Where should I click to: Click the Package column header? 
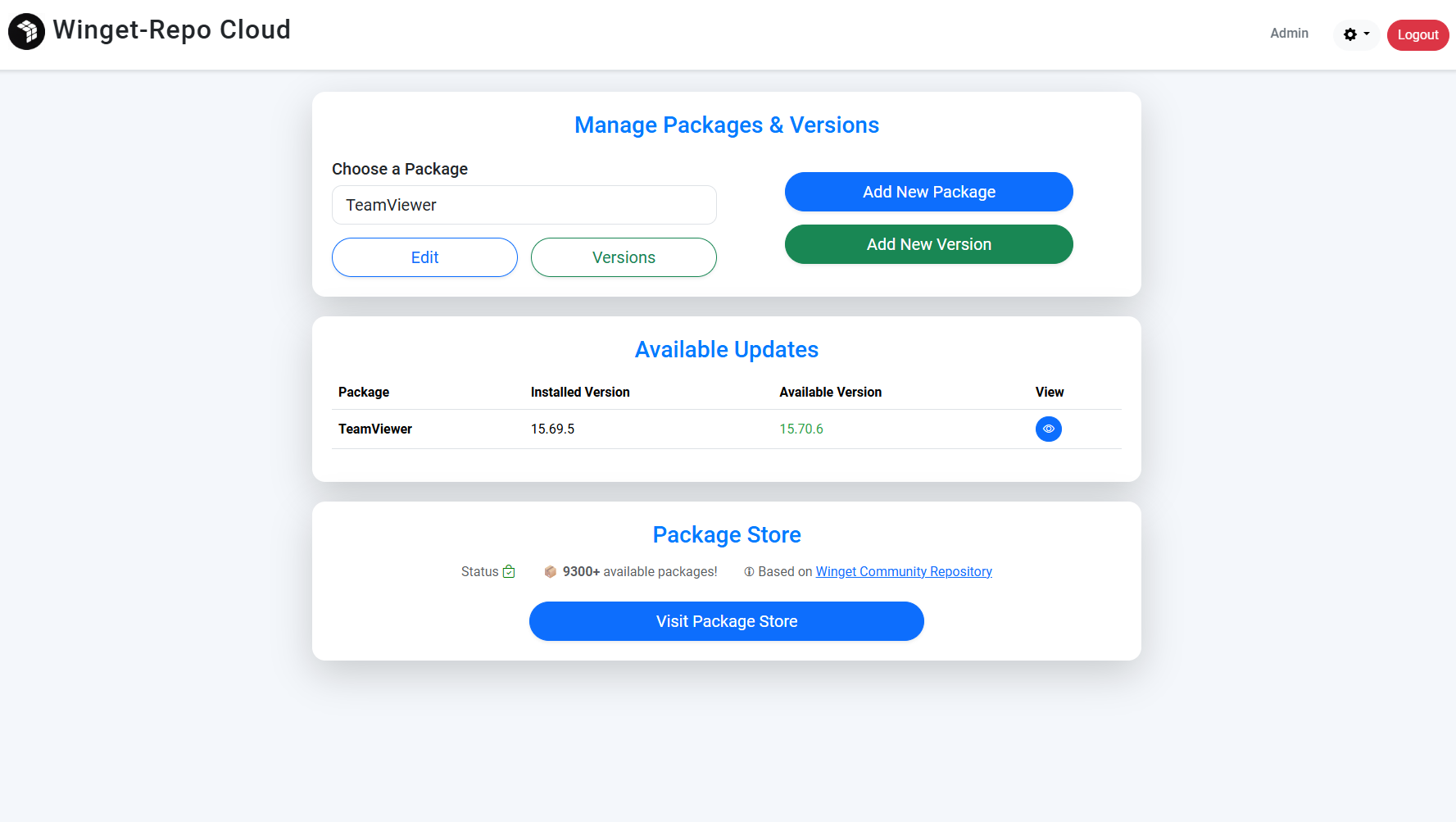[x=364, y=392]
